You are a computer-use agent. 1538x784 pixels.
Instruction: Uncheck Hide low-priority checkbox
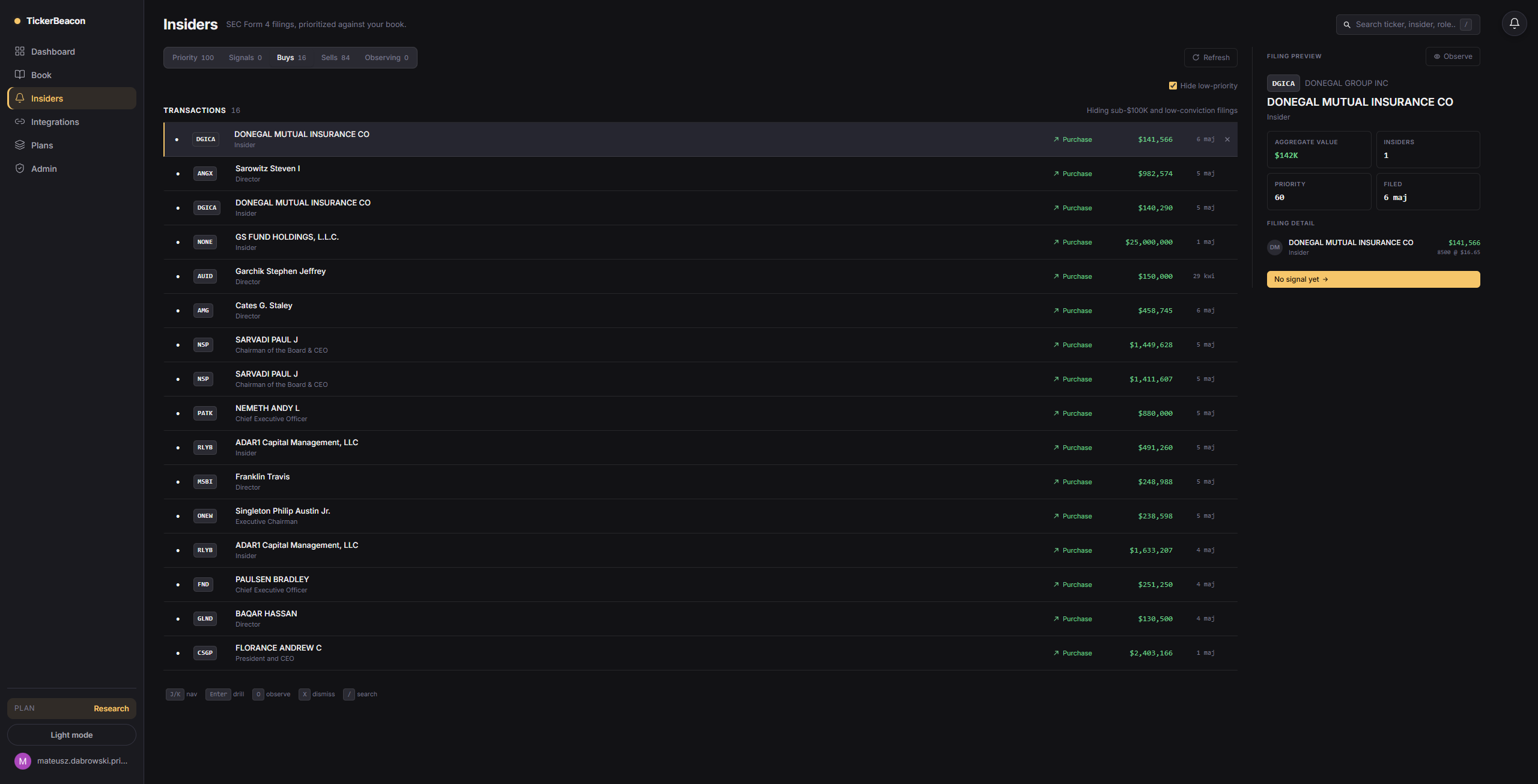click(x=1173, y=86)
